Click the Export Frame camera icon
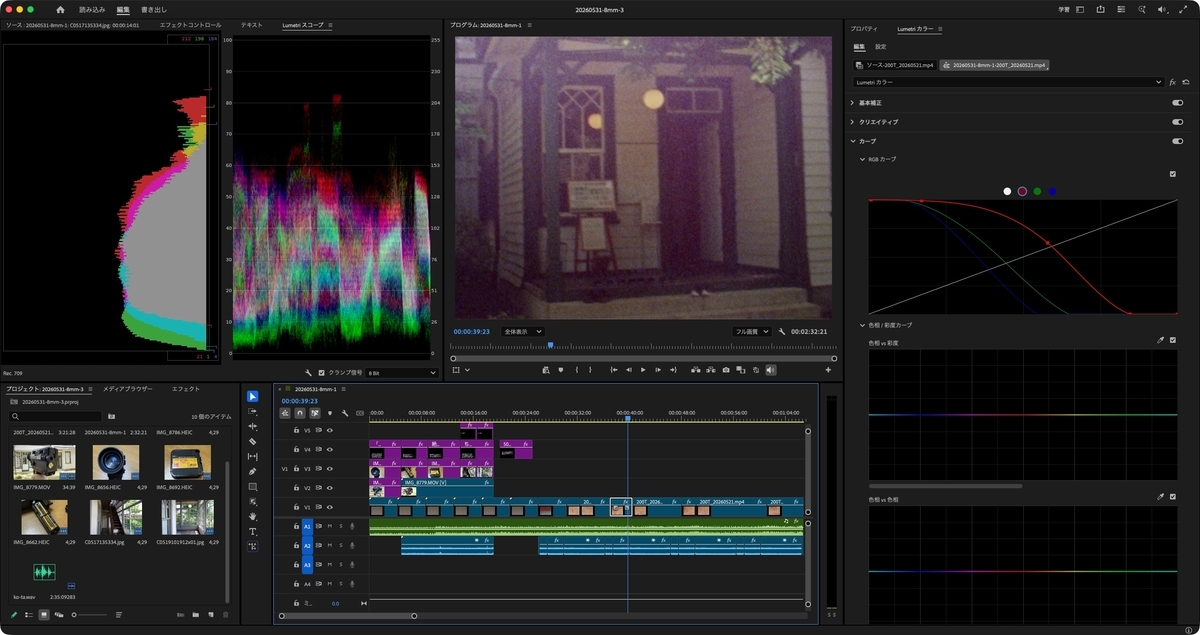 pos(726,369)
